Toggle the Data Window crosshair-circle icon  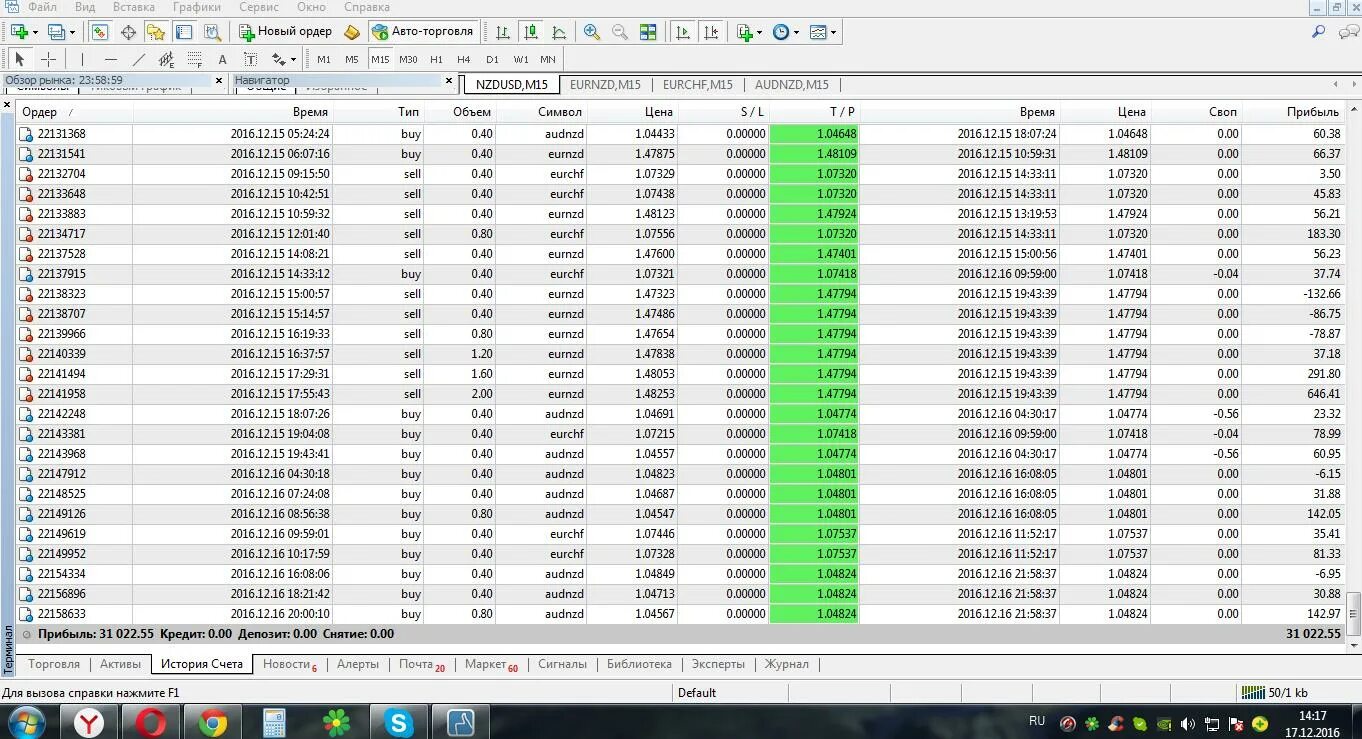pos(128,32)
